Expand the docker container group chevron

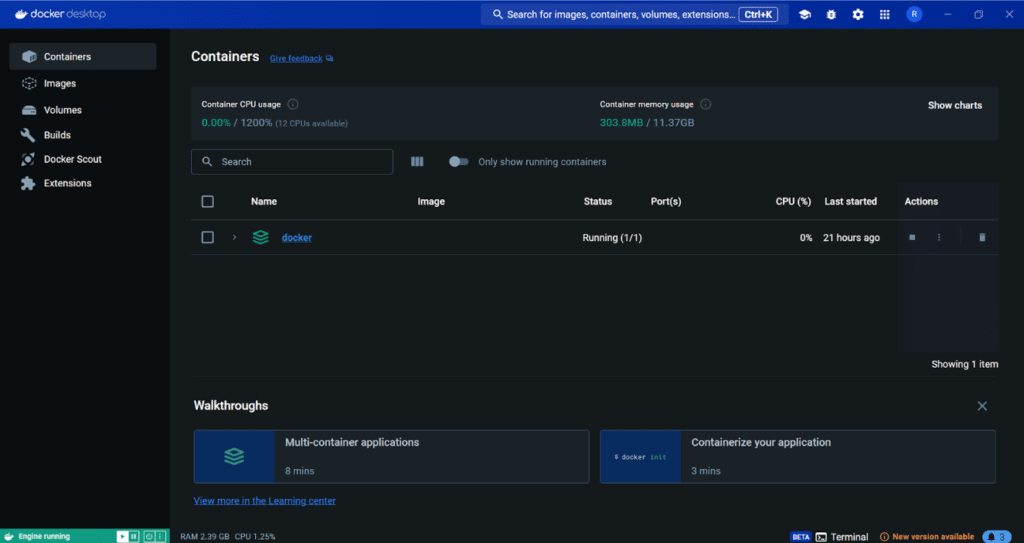234,237
